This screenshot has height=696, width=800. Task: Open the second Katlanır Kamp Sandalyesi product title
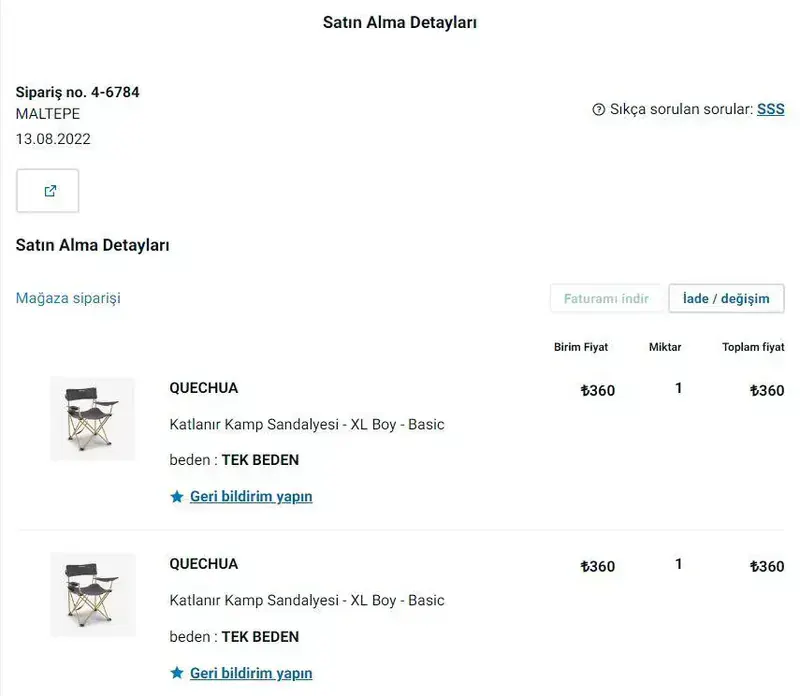[x=307, y=600]
